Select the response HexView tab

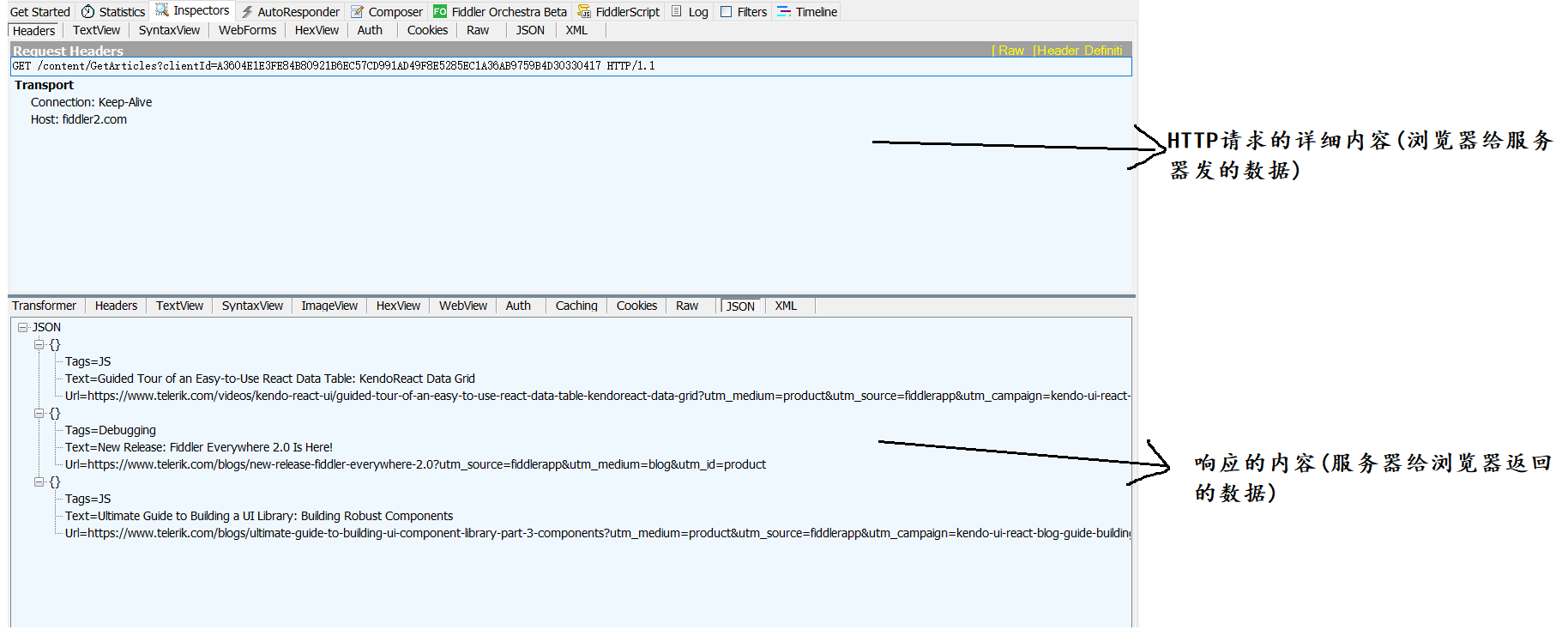coord(398,306)
